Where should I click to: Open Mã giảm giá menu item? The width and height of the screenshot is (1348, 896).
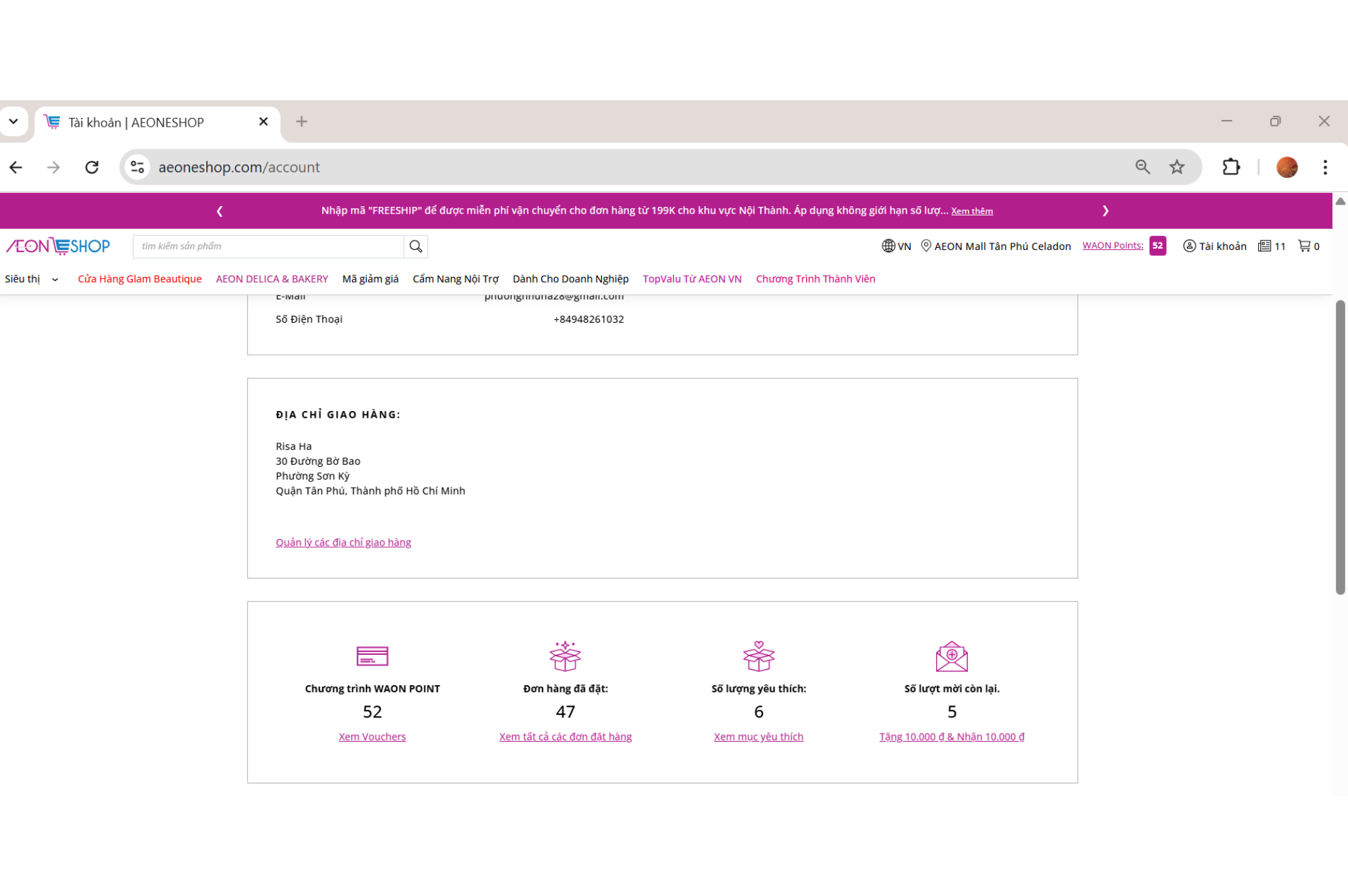(370, 279)
